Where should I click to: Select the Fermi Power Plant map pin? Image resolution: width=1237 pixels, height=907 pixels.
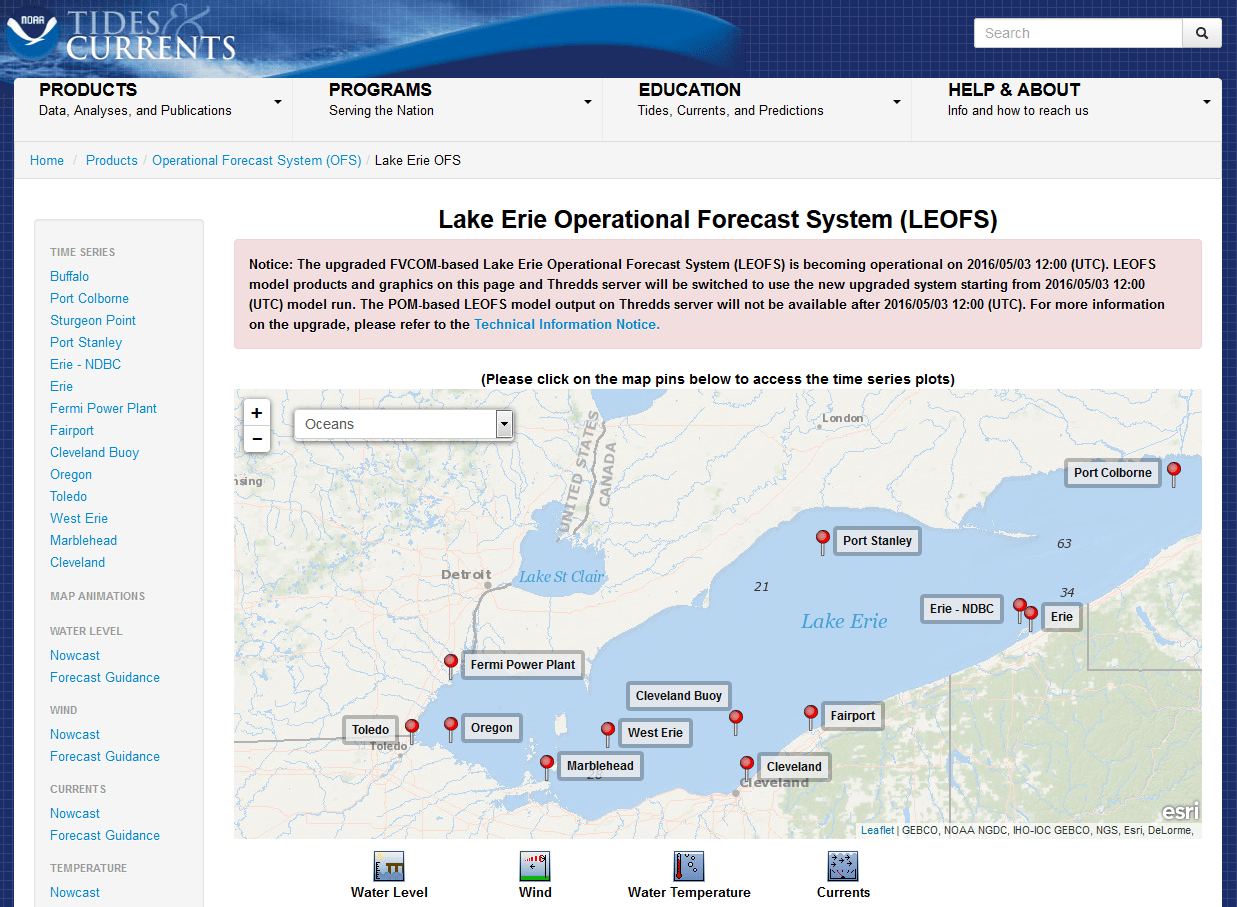(450, 661)
